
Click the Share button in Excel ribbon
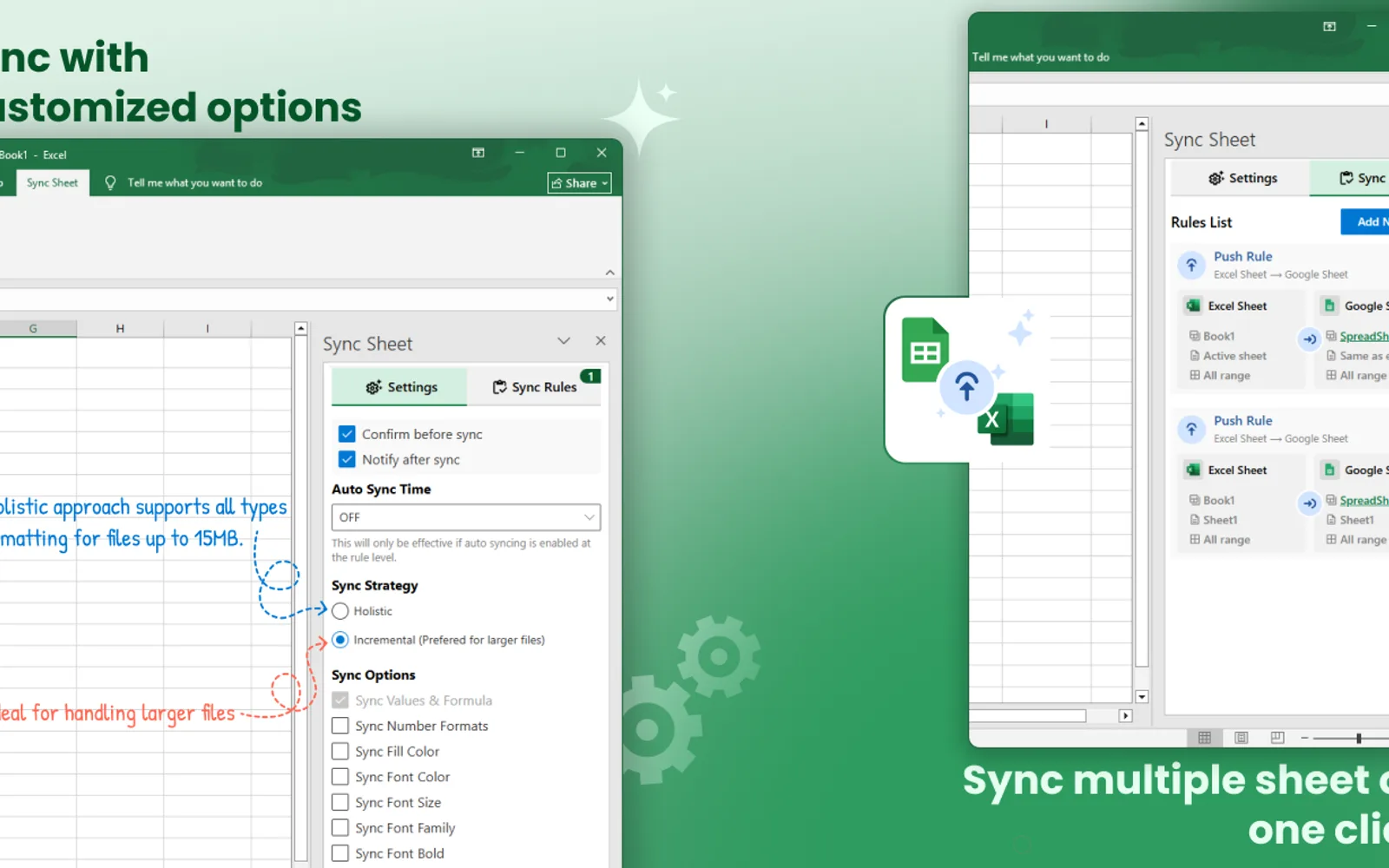coord(579,183)
